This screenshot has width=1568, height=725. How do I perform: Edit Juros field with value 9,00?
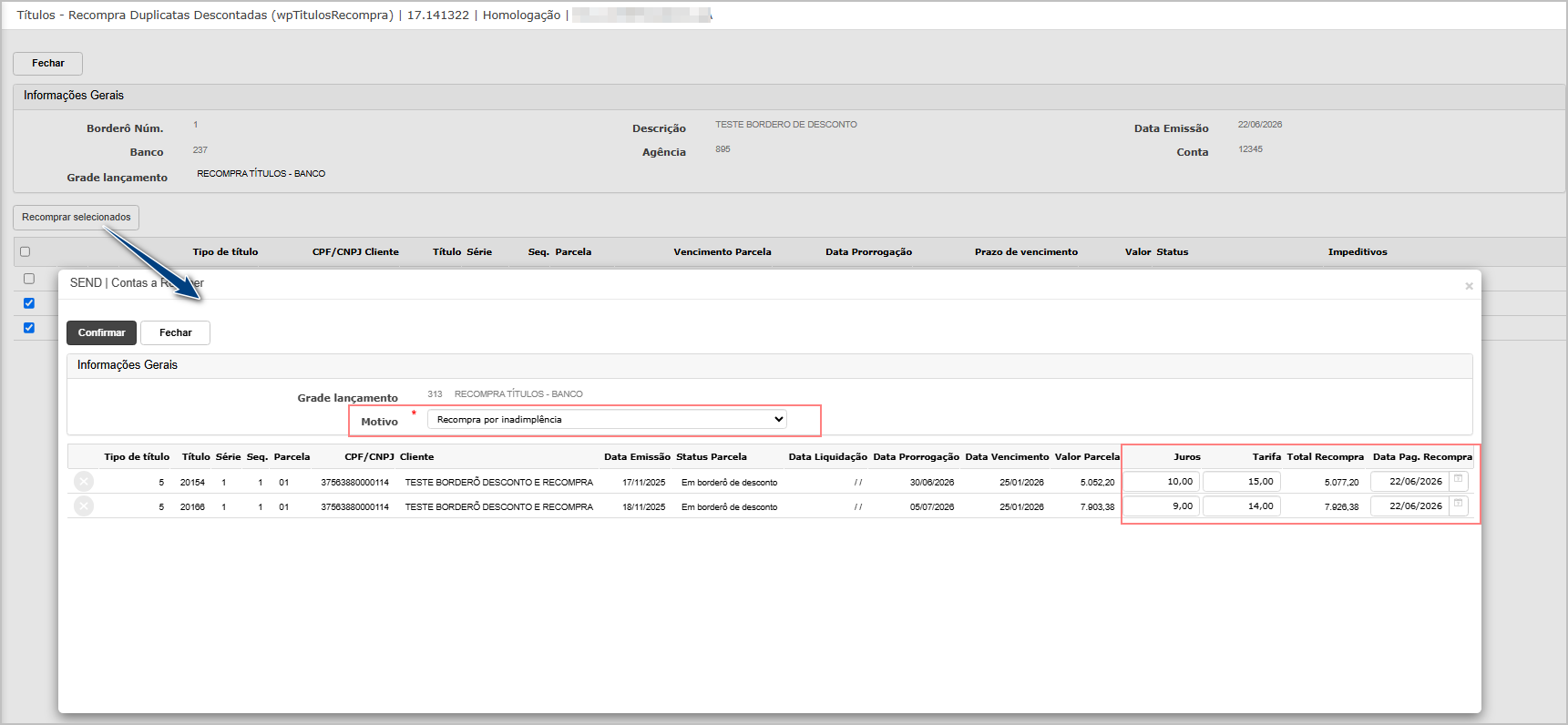click(1161, 506)
